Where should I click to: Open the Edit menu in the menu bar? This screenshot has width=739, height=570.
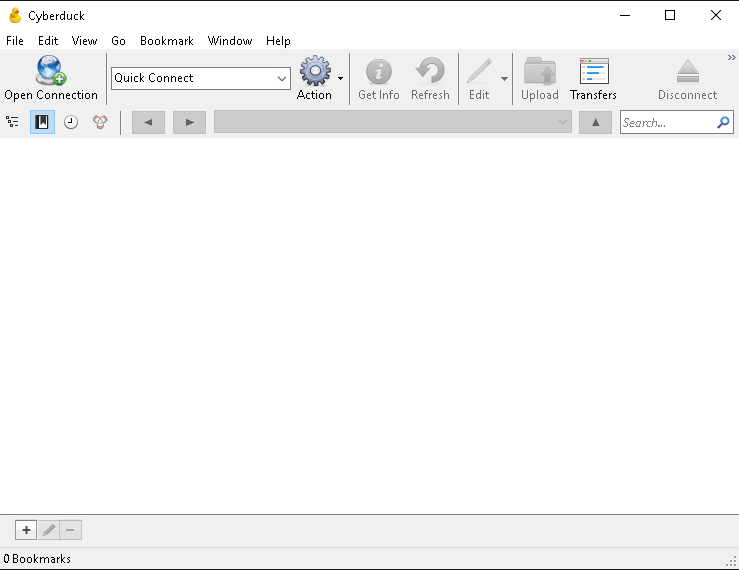[48, 41]
